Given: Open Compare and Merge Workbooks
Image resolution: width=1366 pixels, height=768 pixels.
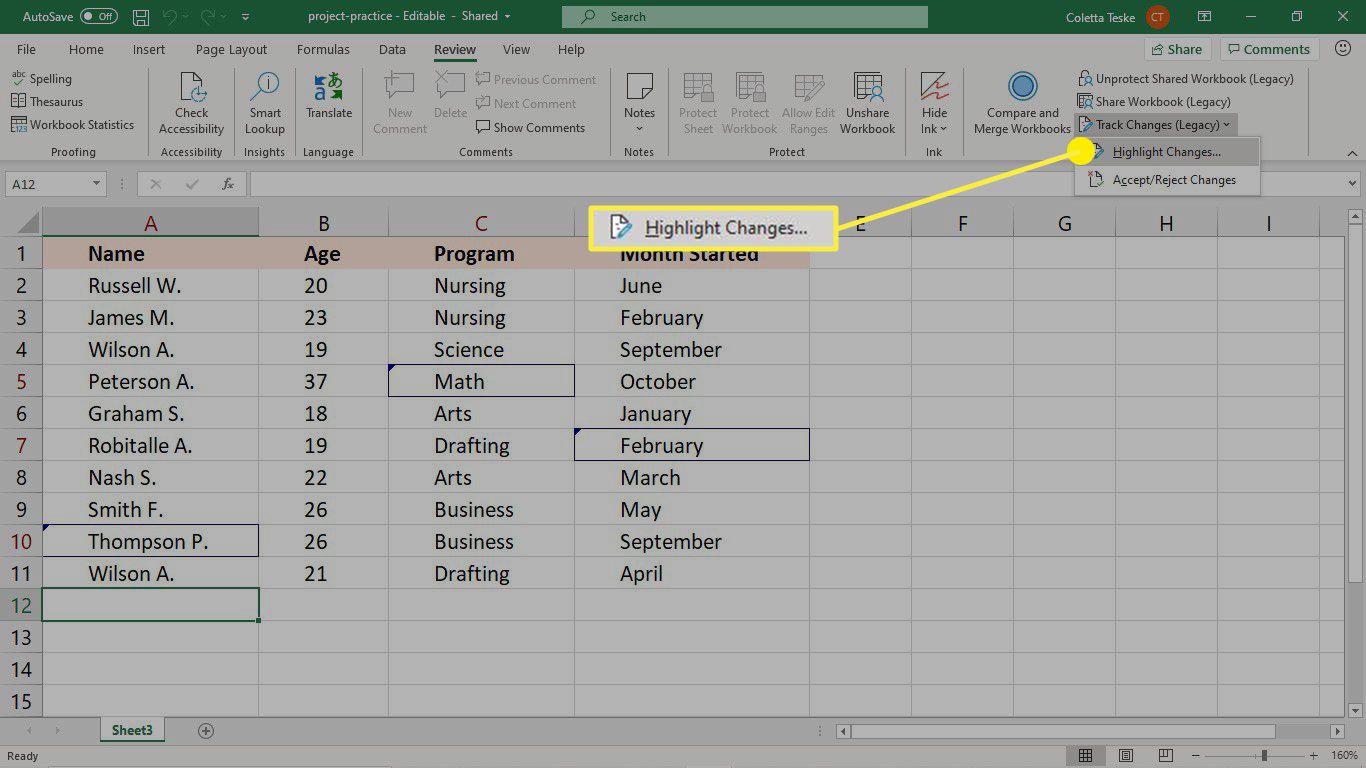Looking at the screenshot, I should (1022, 103).
